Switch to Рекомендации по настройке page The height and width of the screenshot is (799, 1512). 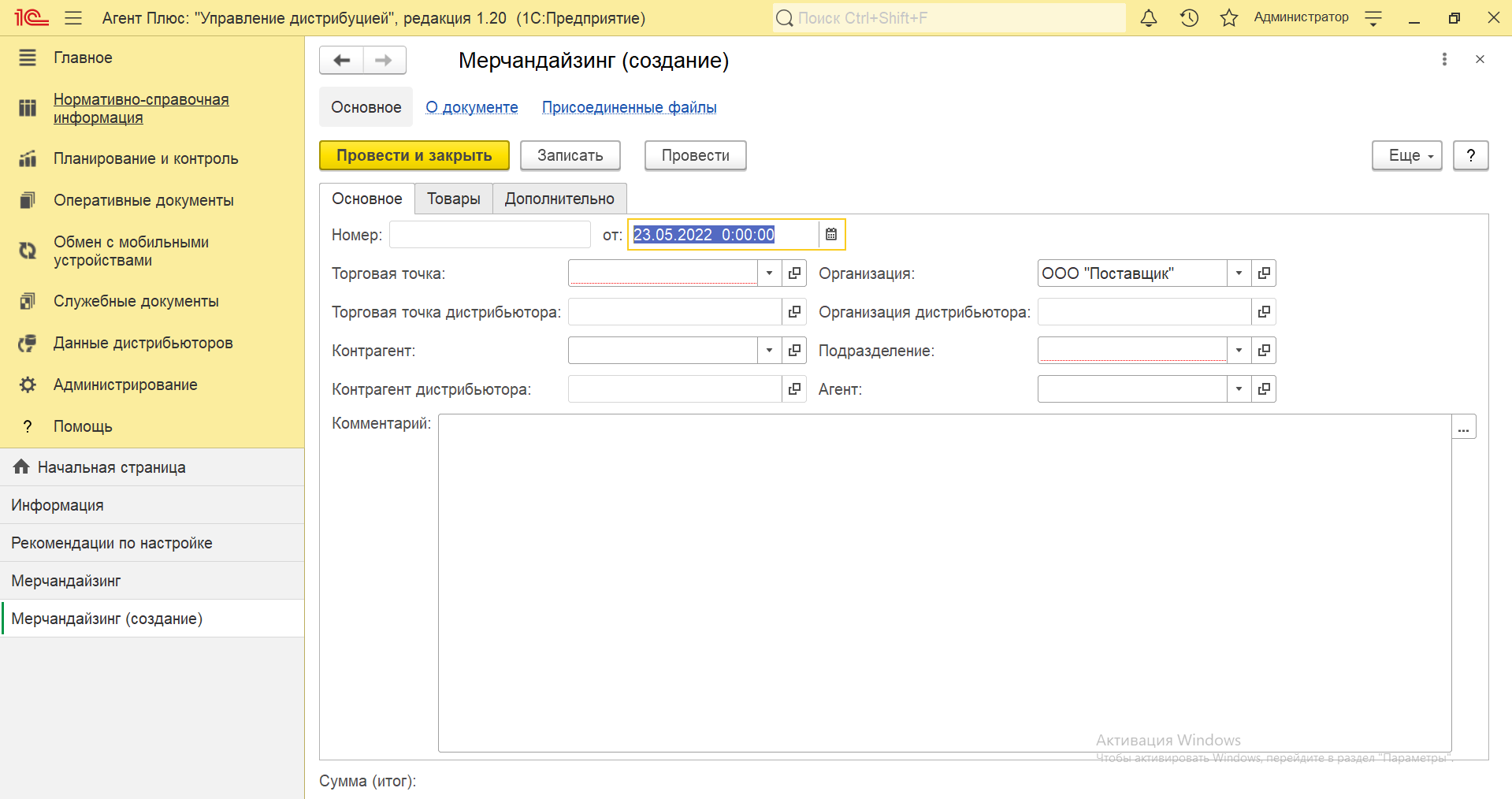coord(152,543)
